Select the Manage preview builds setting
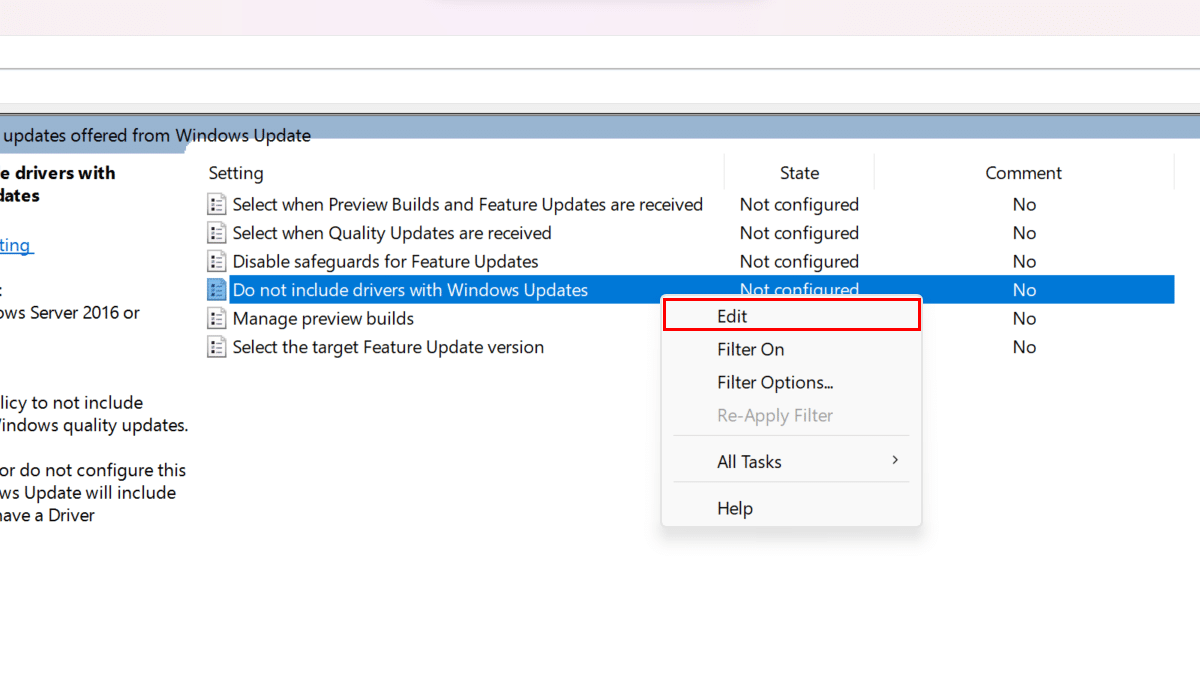The image size is (1200, 675). 323,319
